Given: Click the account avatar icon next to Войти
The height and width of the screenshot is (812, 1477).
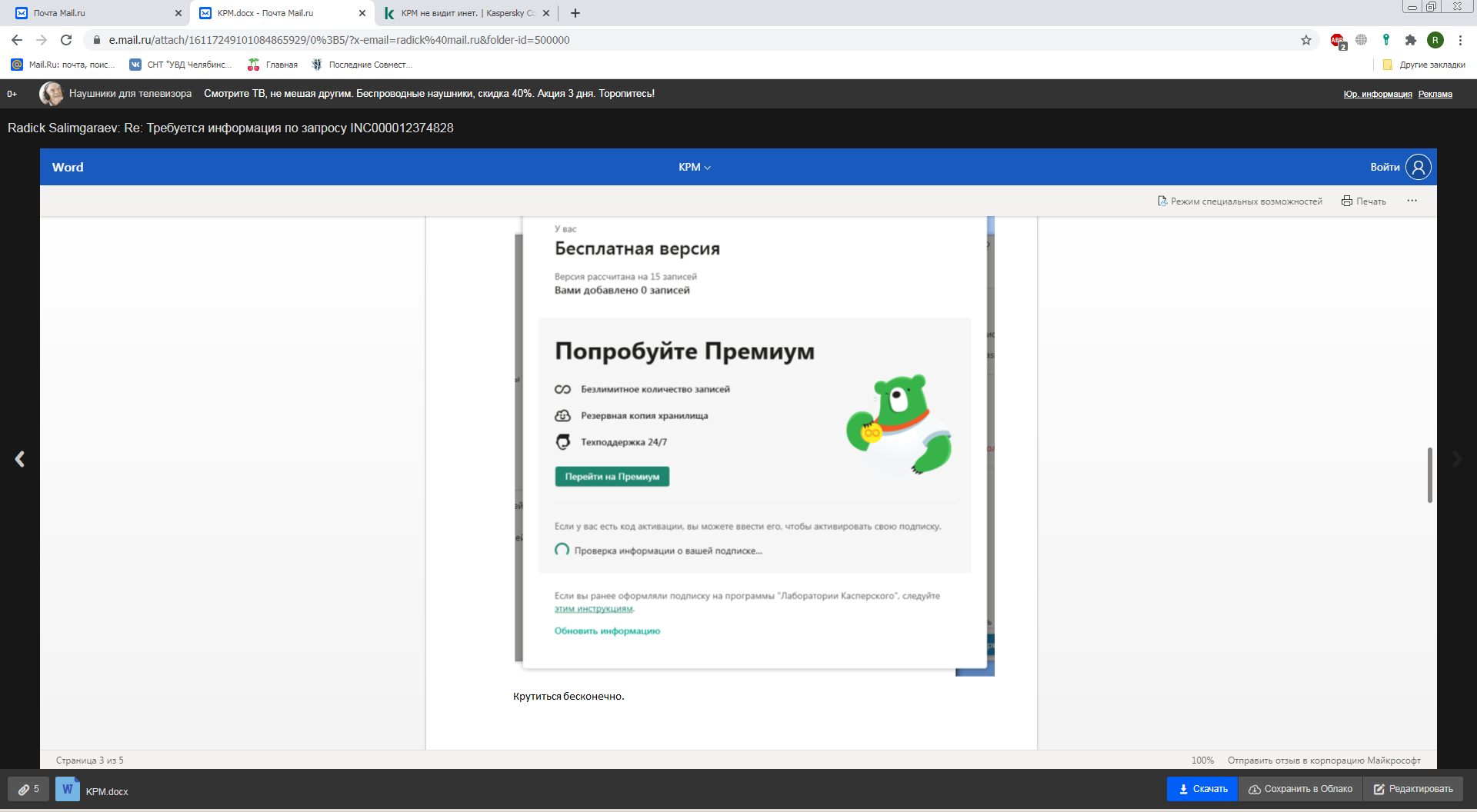Looking at the screenshot, I should click(x=1419, y=167).
